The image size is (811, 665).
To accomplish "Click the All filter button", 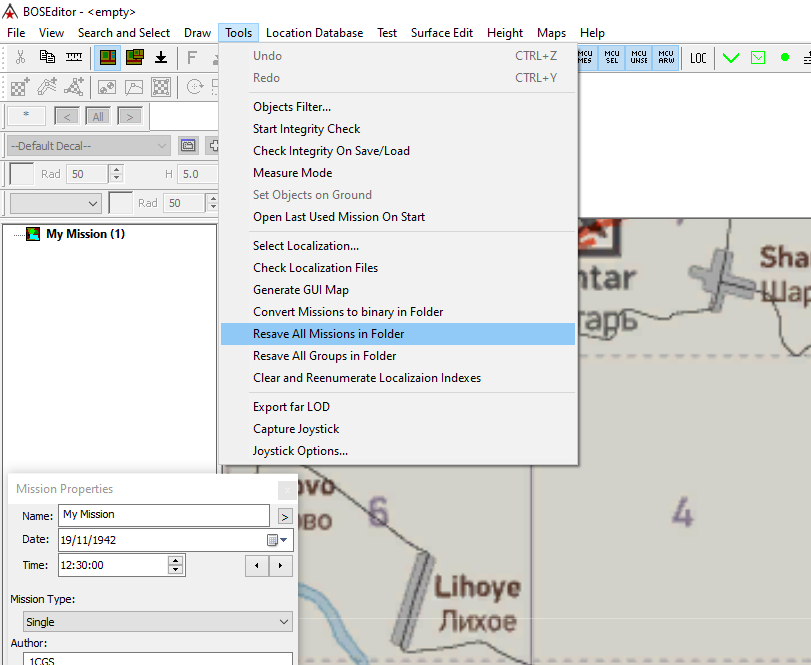I will tap(98, 116).
